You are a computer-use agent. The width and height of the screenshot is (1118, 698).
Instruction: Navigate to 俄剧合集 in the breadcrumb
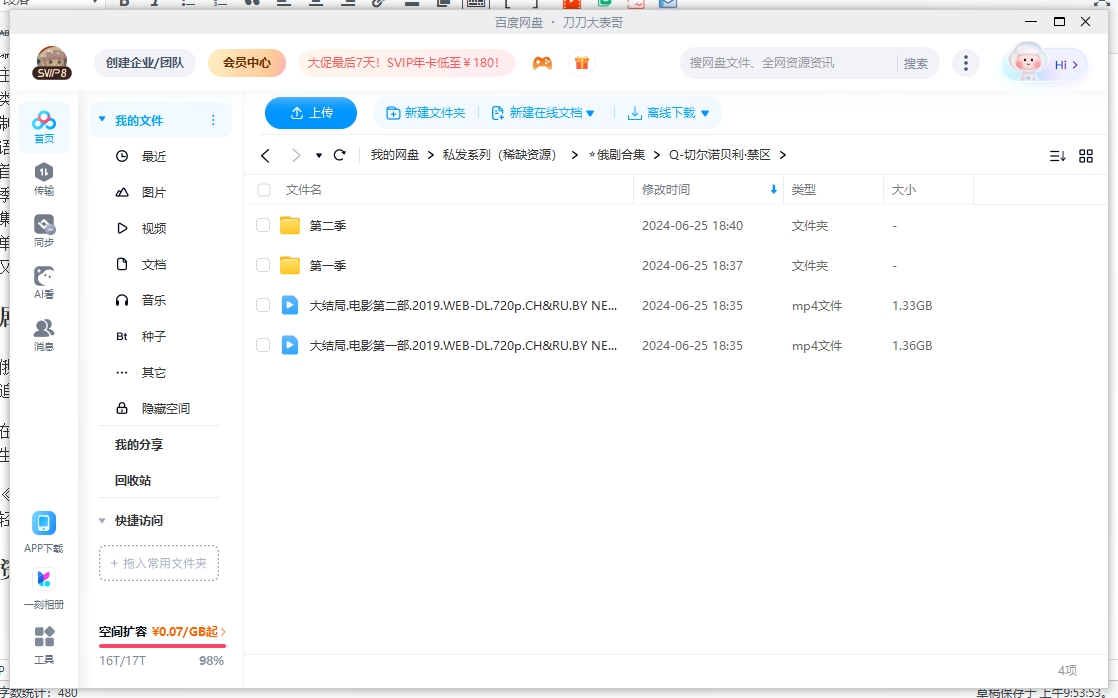pyautogui.click(x=618, y=155)
